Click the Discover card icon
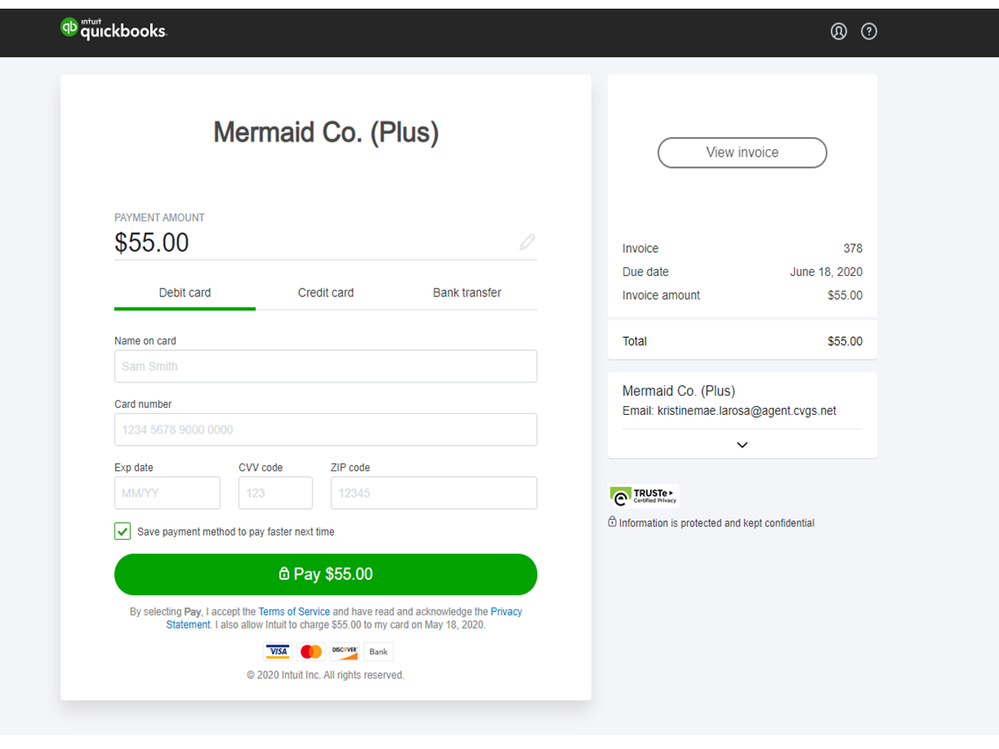Image resolution: width=999 pixels, height=749 pixels. pyautogui.click(x=344, y=652)
